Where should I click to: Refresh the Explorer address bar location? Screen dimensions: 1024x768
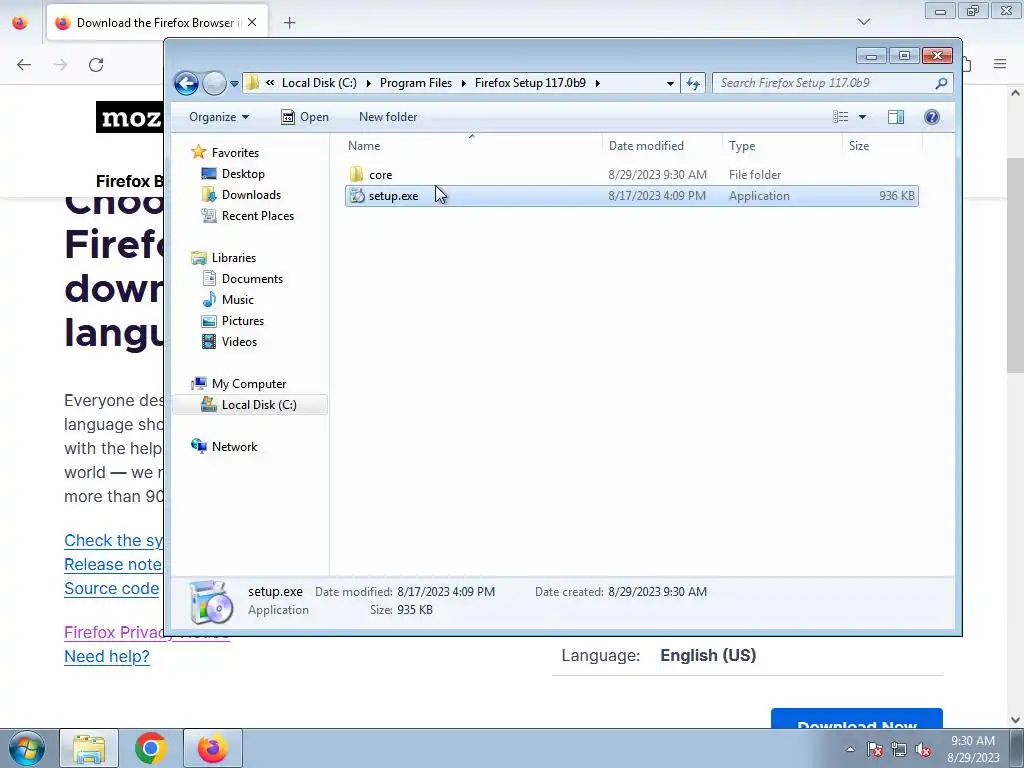[693, 84]
